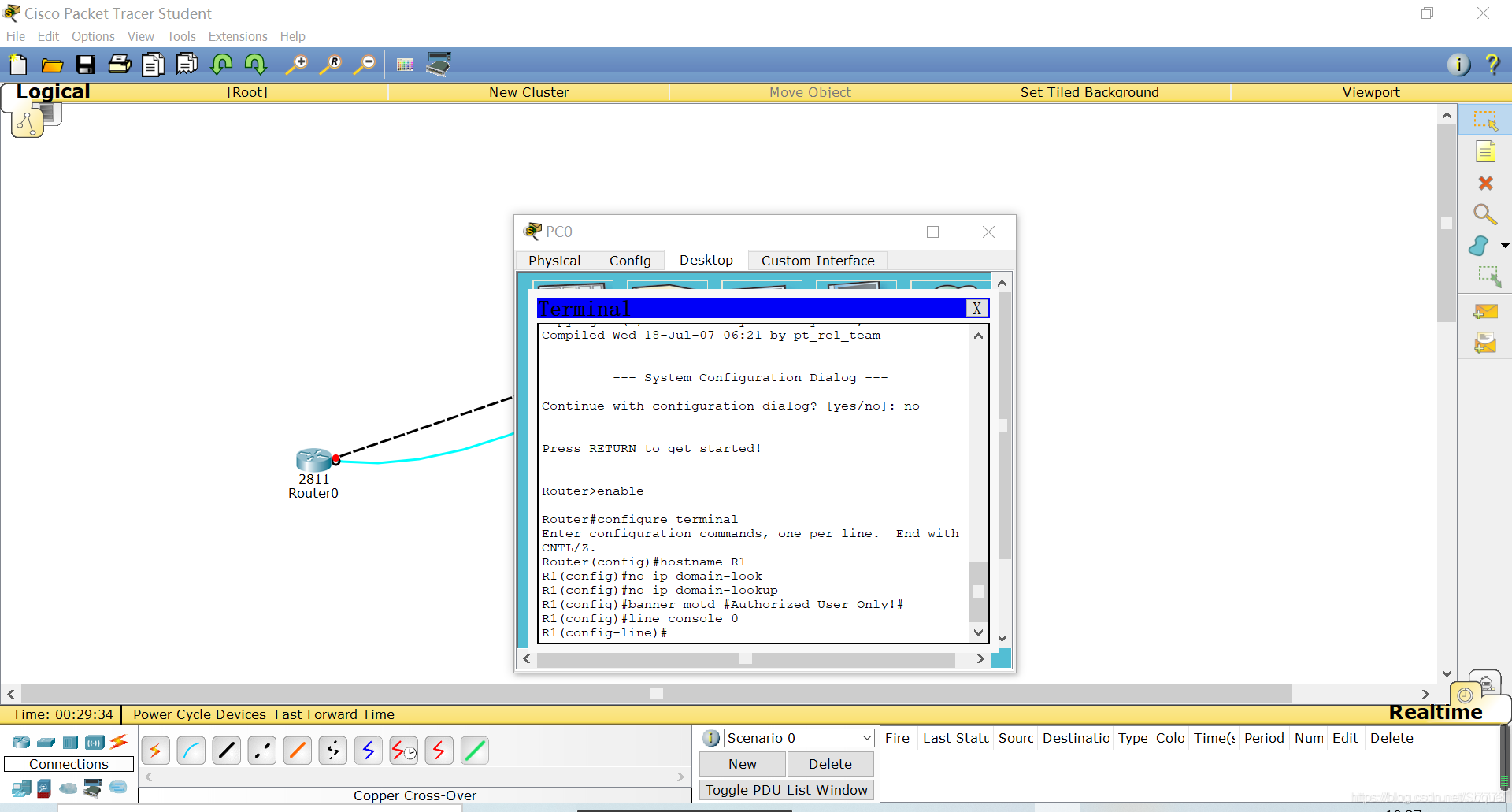The height and width of the screenshot is (812, 1512).
Task: Click the Terminal vertical scrollbar down arrow
Action: (978, 632)
